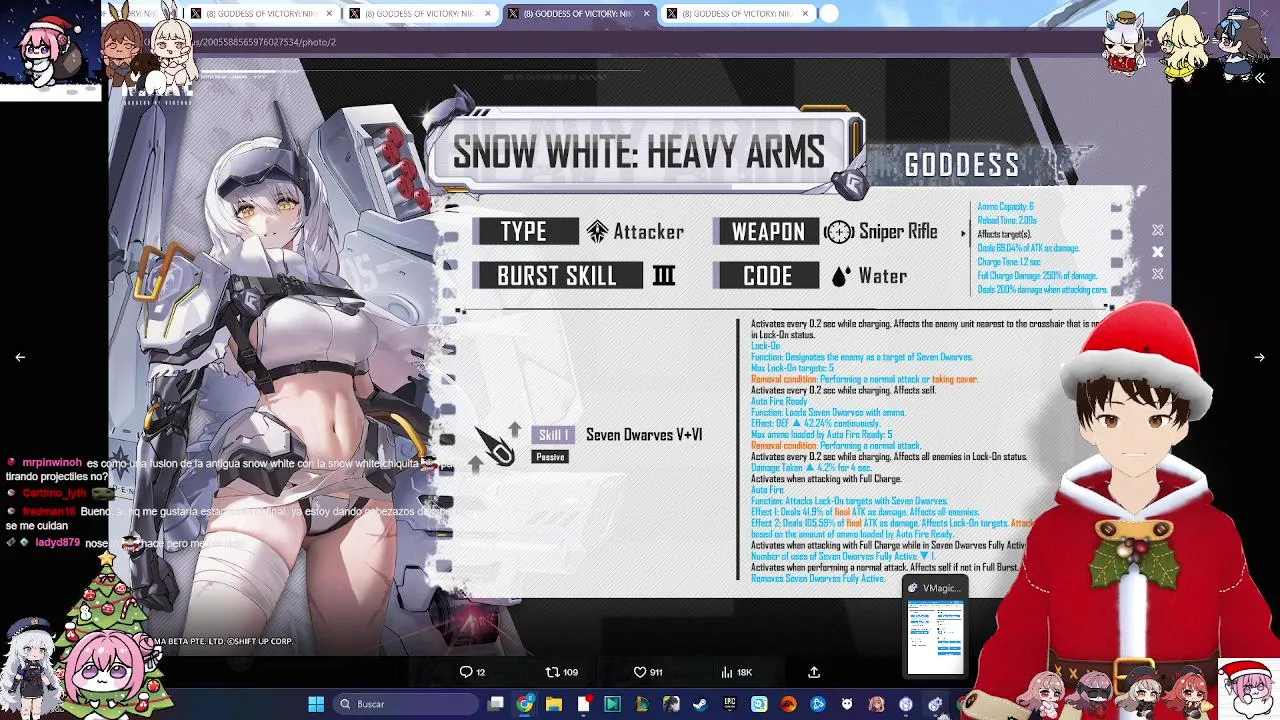Image resolution: width=1280 pixels, height=720 pixels.
Task: Open File Explorer from the taskbar
Action: coord(554,704)
